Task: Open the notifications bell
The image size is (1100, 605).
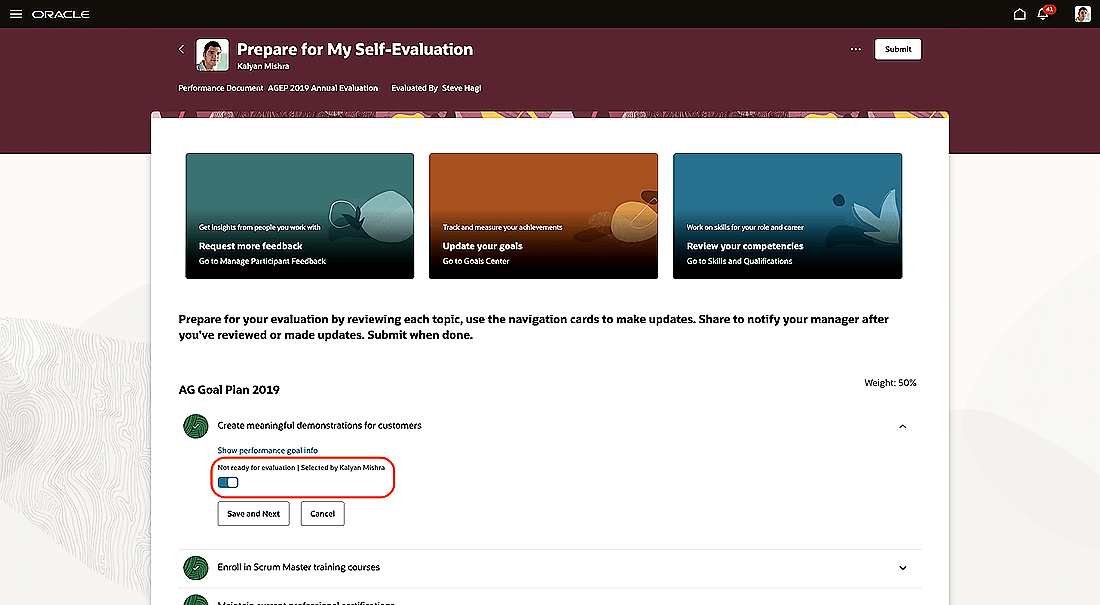Action: click(1044, 14)
